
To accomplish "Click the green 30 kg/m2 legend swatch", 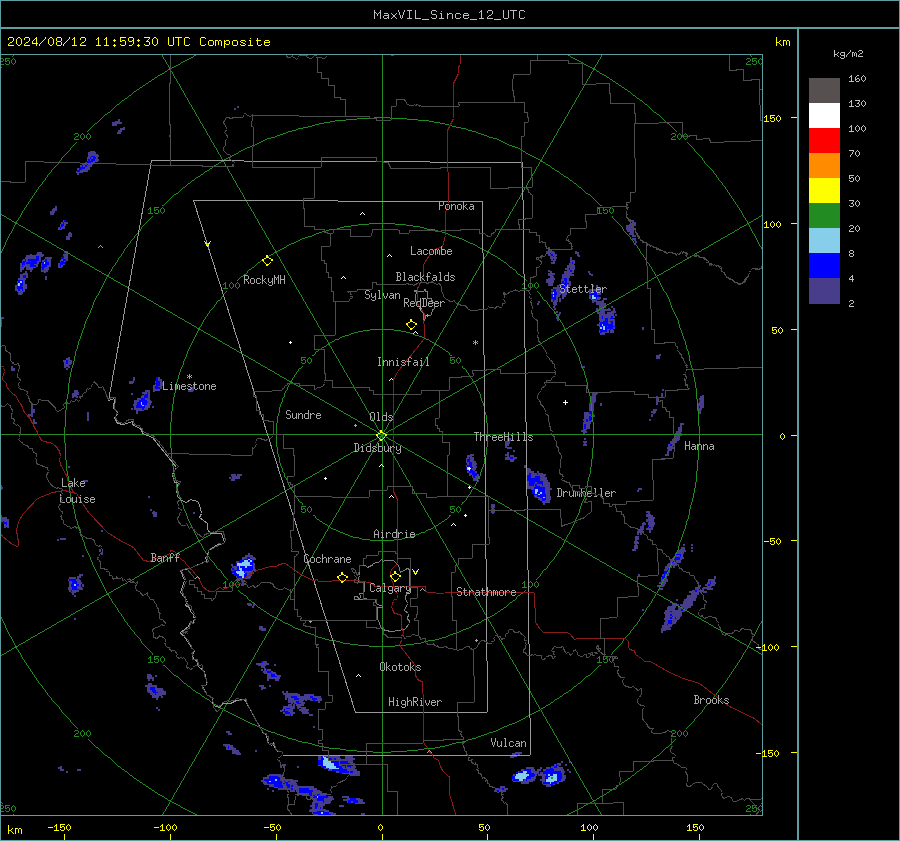I will click(x=824, y=215).
